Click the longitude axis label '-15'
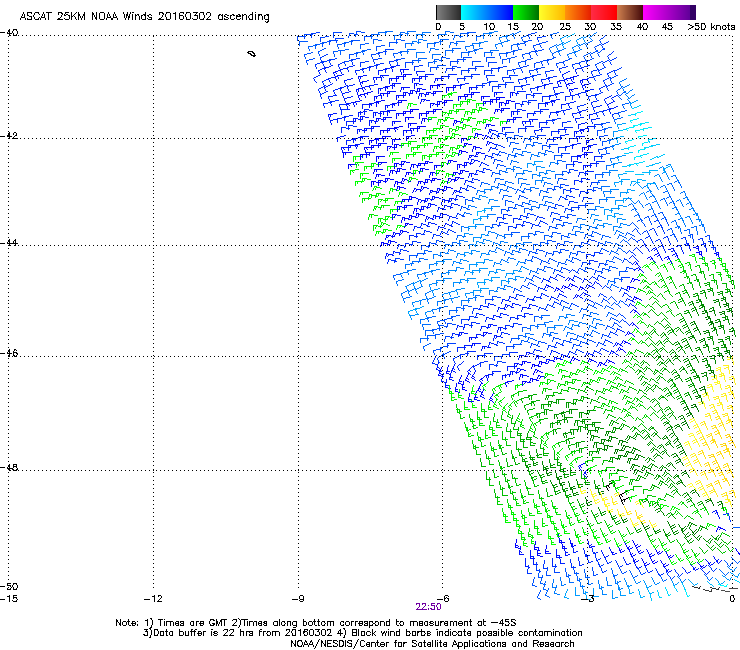Viewport: 740px width, 650px height. 9,599
